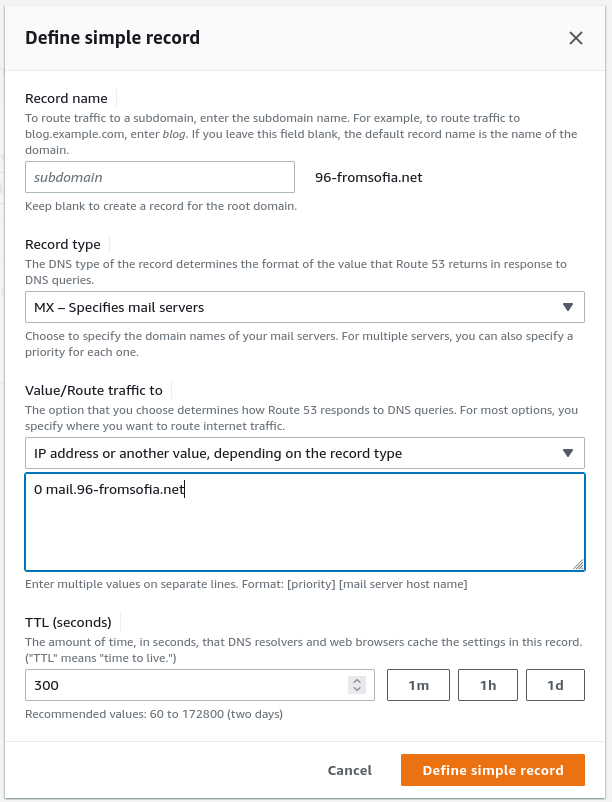Decrease TTL with the stepper down arrow
The width and height of the screenshot is (612, 802).
(357, 690)
